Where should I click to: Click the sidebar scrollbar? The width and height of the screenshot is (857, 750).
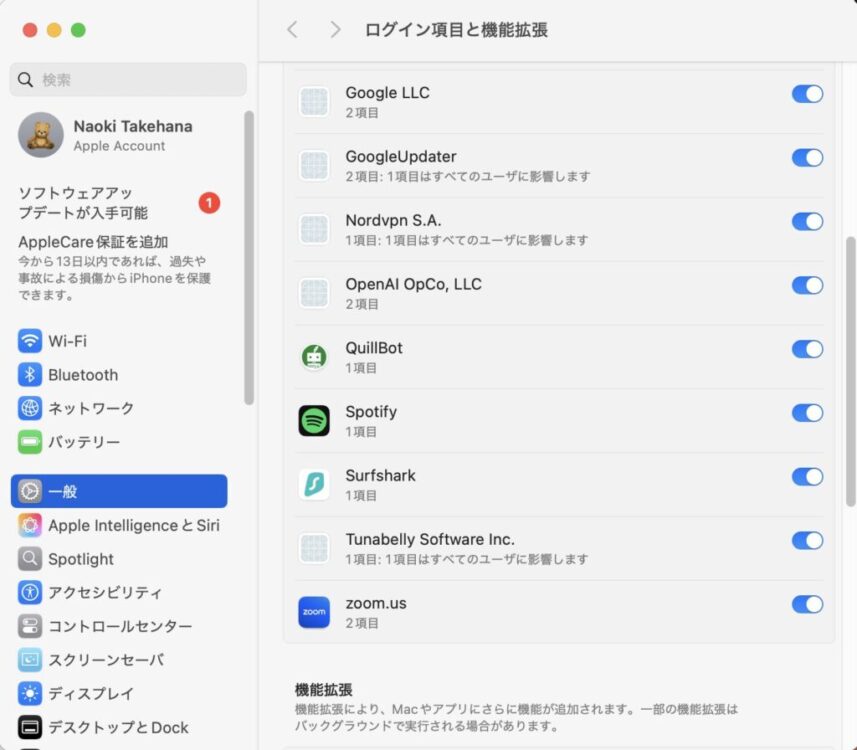pyautogui.click(x=249, y=257)
